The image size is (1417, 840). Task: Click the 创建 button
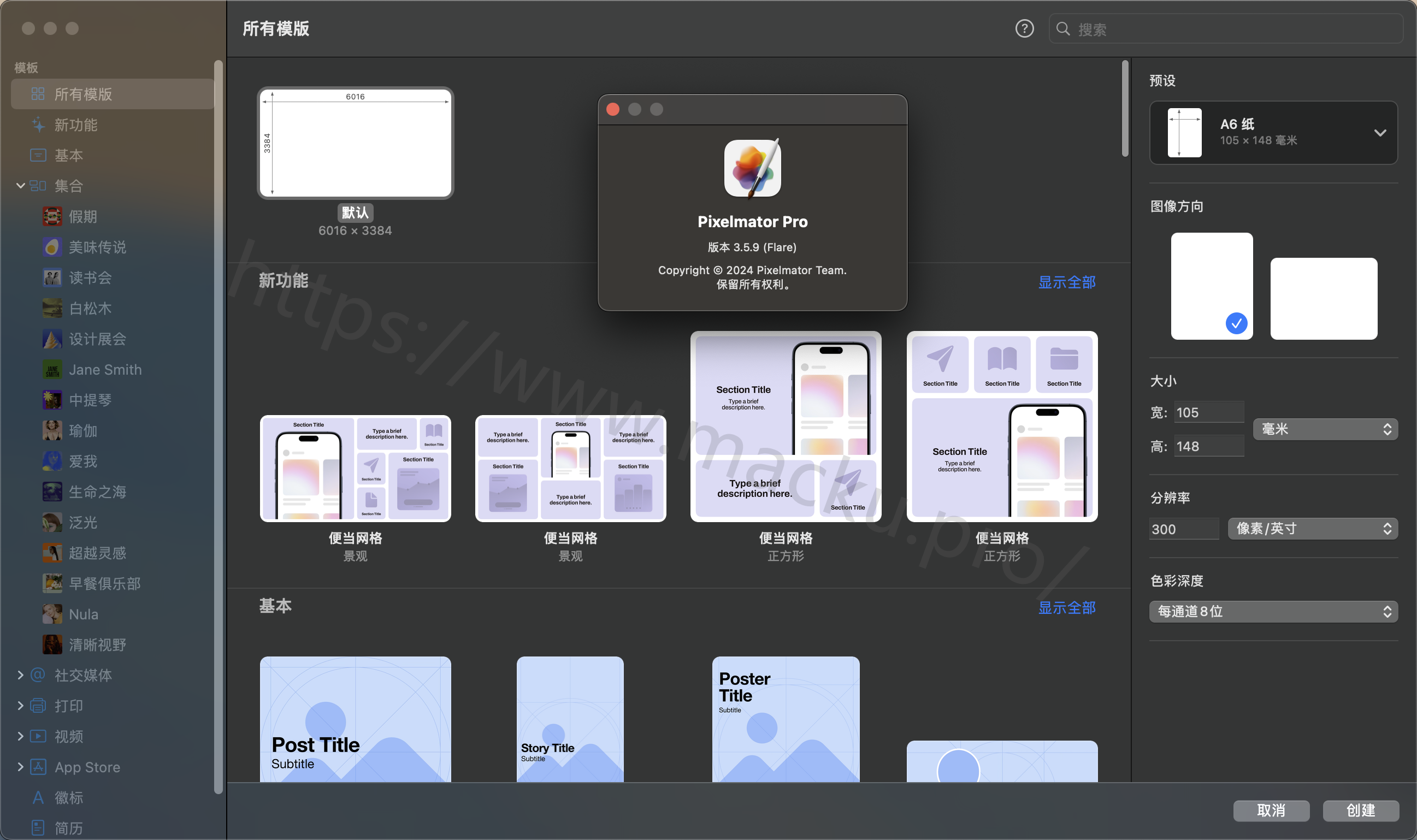(x=1360, y=810)
